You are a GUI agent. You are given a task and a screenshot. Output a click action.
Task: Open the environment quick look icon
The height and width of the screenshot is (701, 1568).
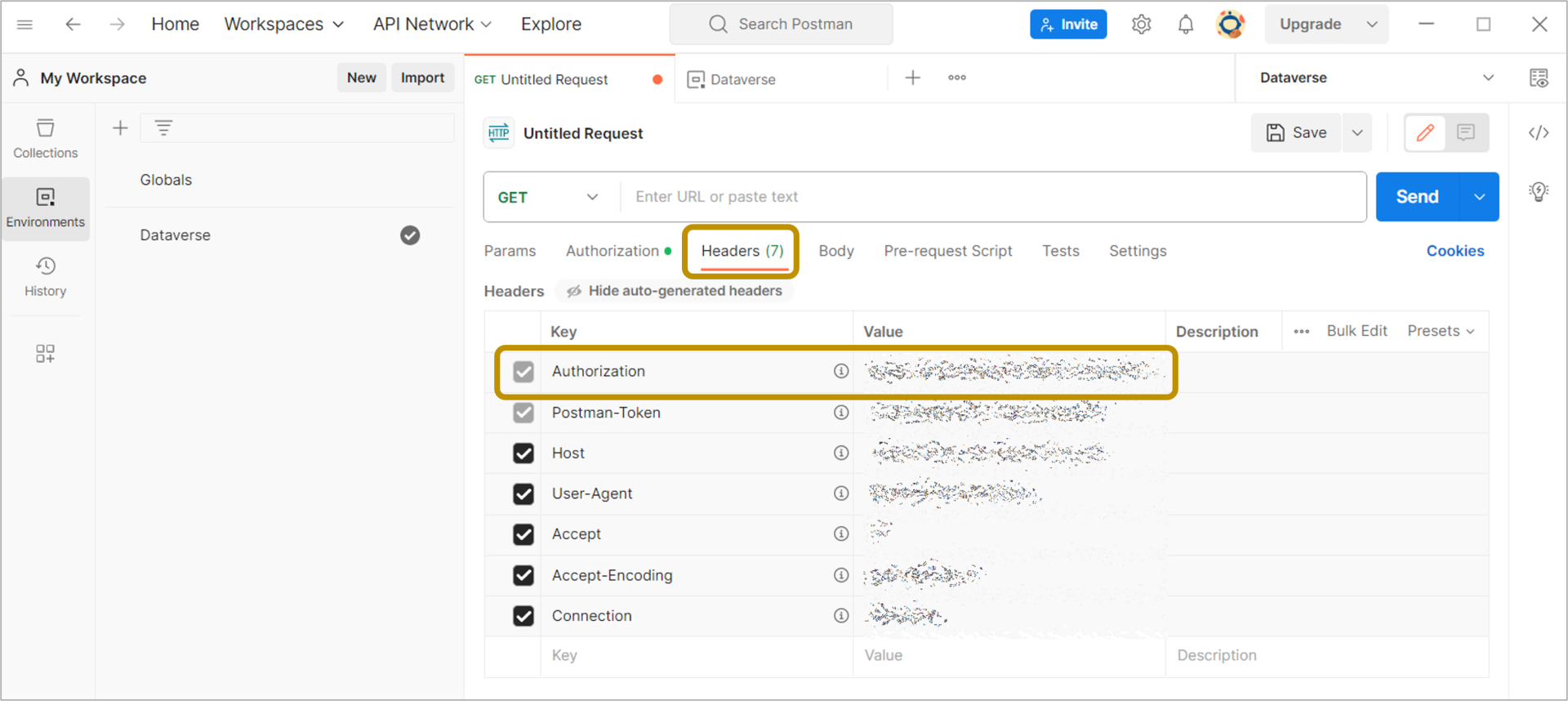point(1539,78)
